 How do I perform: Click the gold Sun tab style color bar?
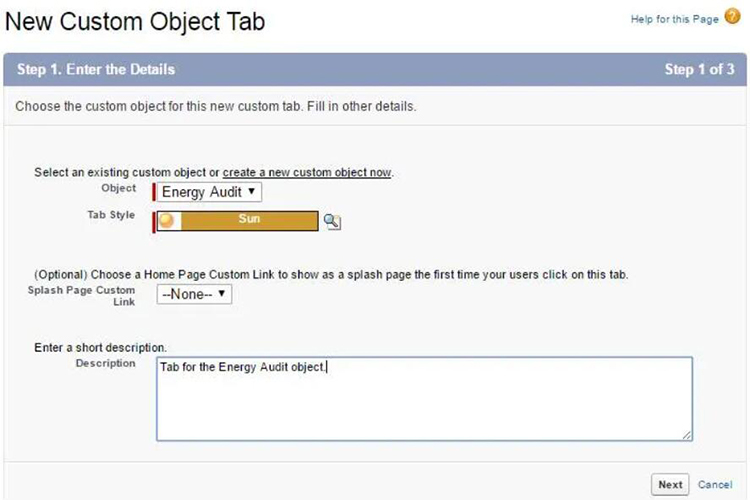point(249,221)
